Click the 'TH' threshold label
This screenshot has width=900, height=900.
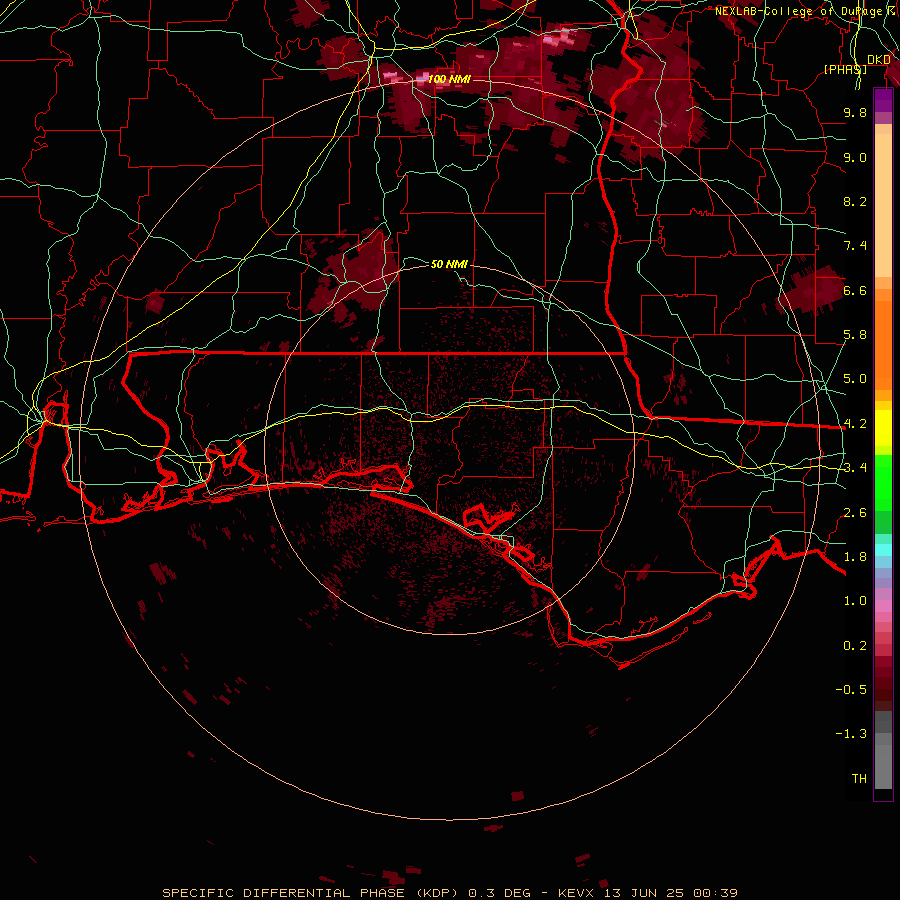coord(859,779)
